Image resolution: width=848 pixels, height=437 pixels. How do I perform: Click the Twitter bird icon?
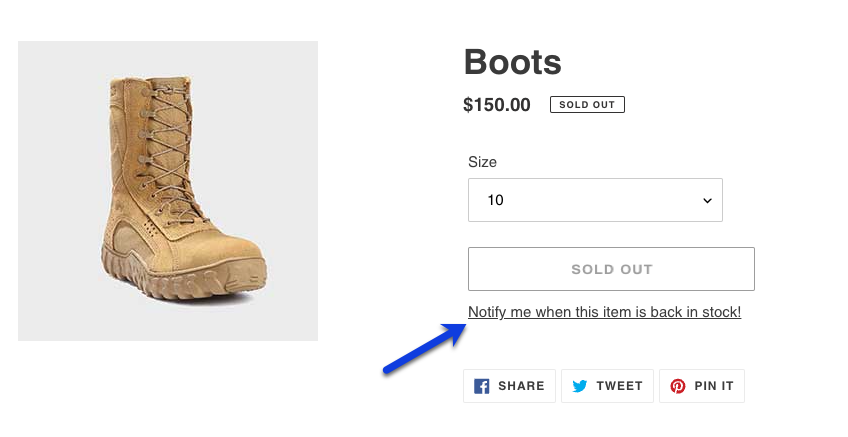click(x=581, y=386)
